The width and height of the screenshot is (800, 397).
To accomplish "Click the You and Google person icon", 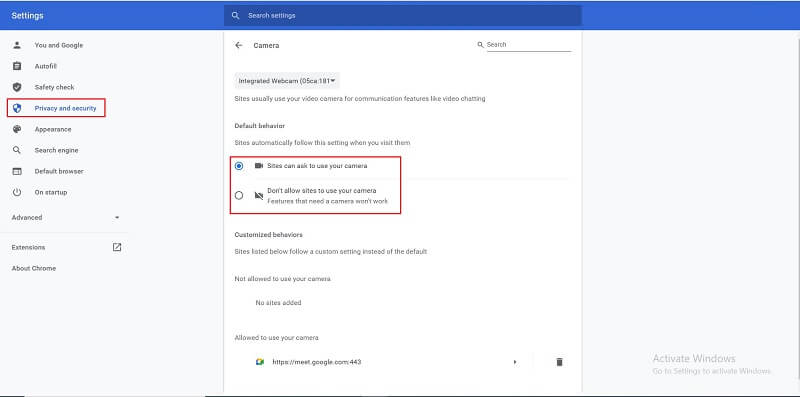I will [x=17, y=45].
